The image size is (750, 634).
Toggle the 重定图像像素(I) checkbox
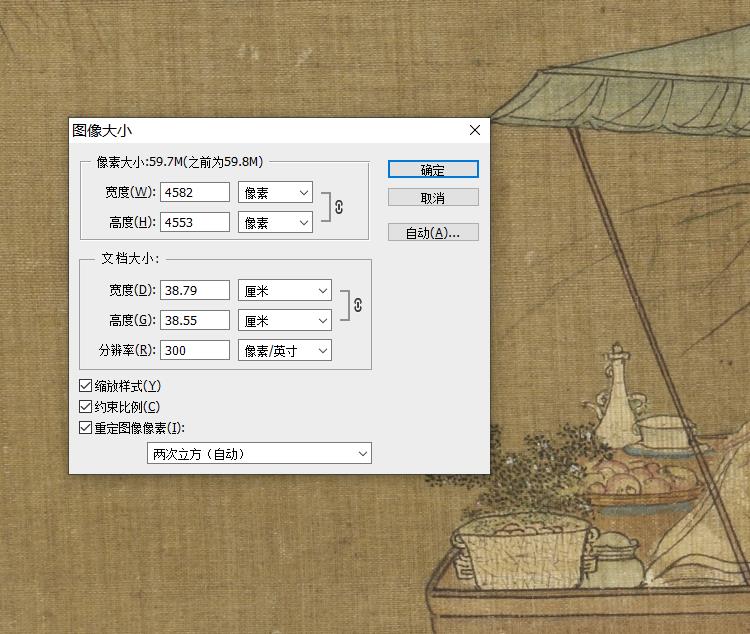[86, 428]
